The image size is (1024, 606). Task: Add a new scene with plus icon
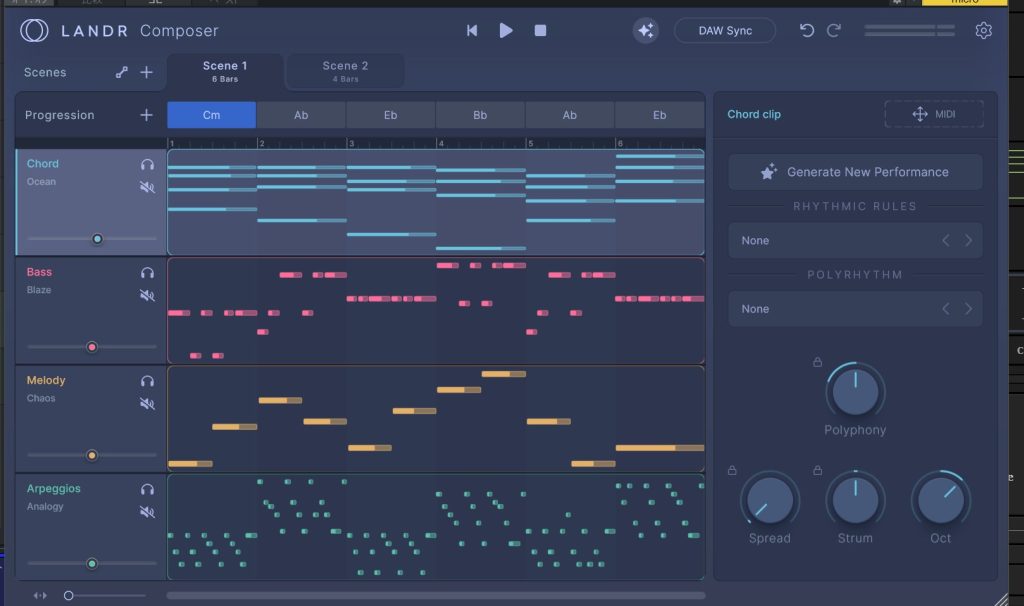pos(146,72)
